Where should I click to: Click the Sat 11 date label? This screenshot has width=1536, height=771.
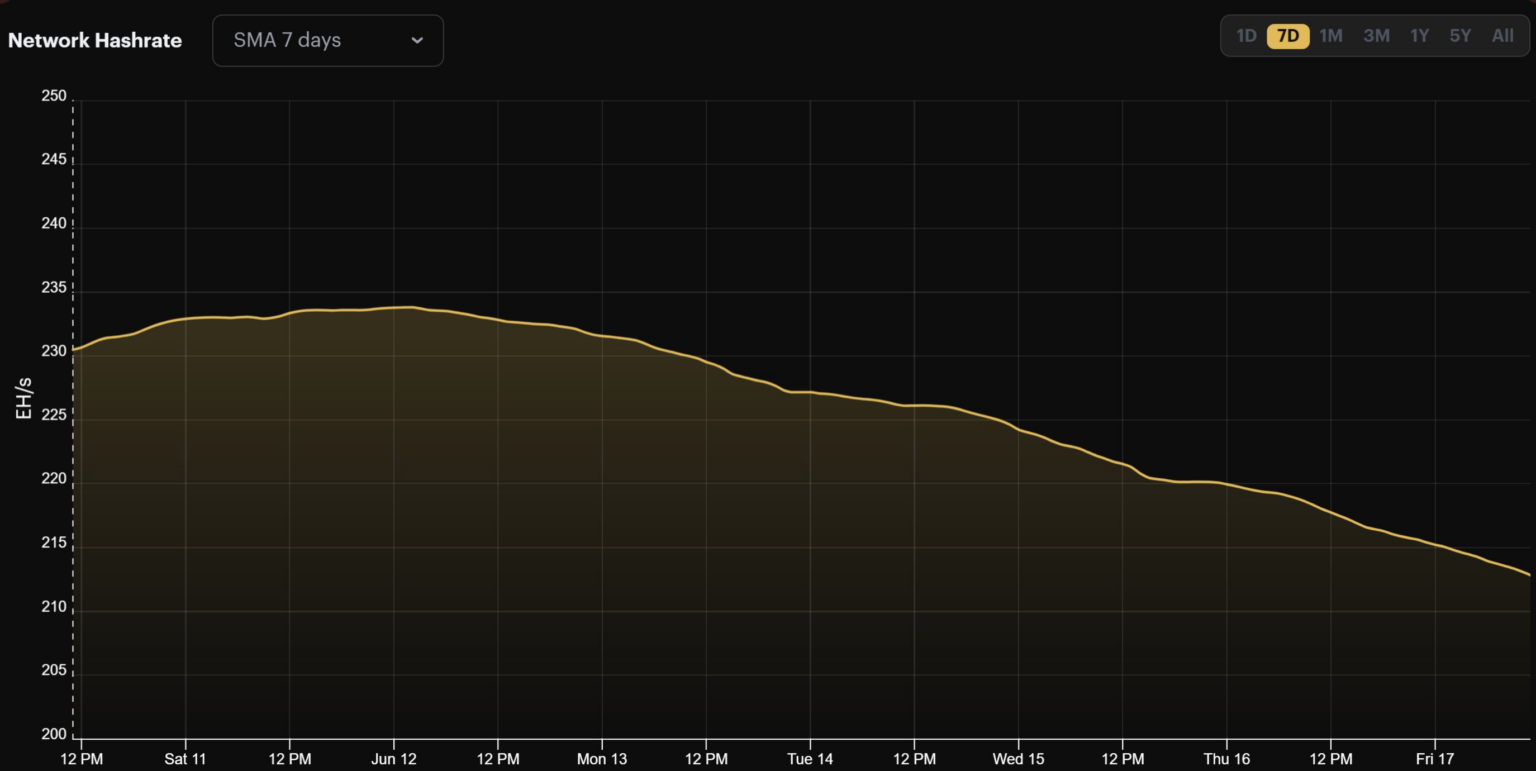click(185, 759)
